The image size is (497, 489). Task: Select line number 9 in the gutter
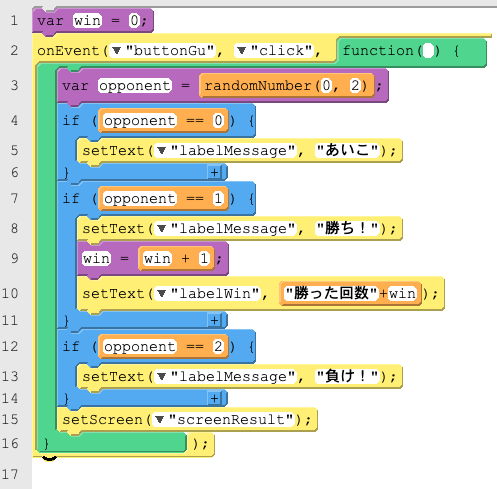click(x=14, y=258)
